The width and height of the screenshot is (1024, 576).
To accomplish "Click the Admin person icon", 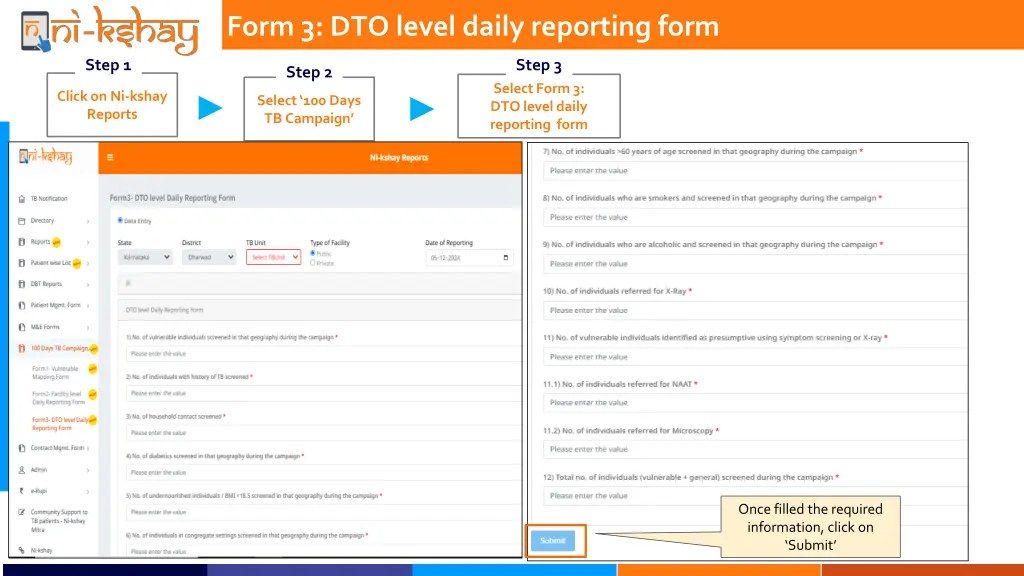I will click(x=22, y=470).
